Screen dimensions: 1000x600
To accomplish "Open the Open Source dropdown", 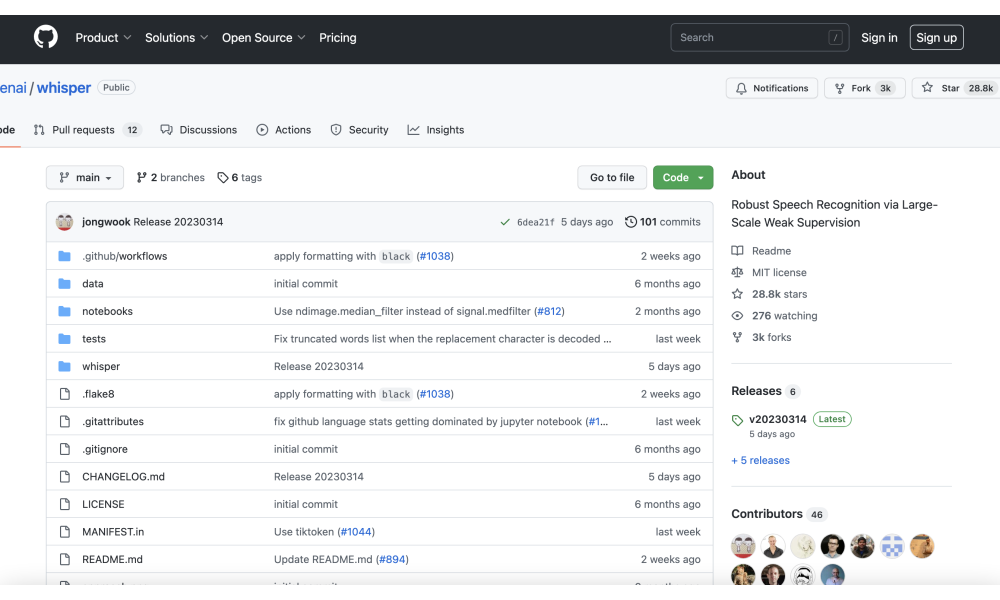I will pyautogui.click(x=263, y=38).
